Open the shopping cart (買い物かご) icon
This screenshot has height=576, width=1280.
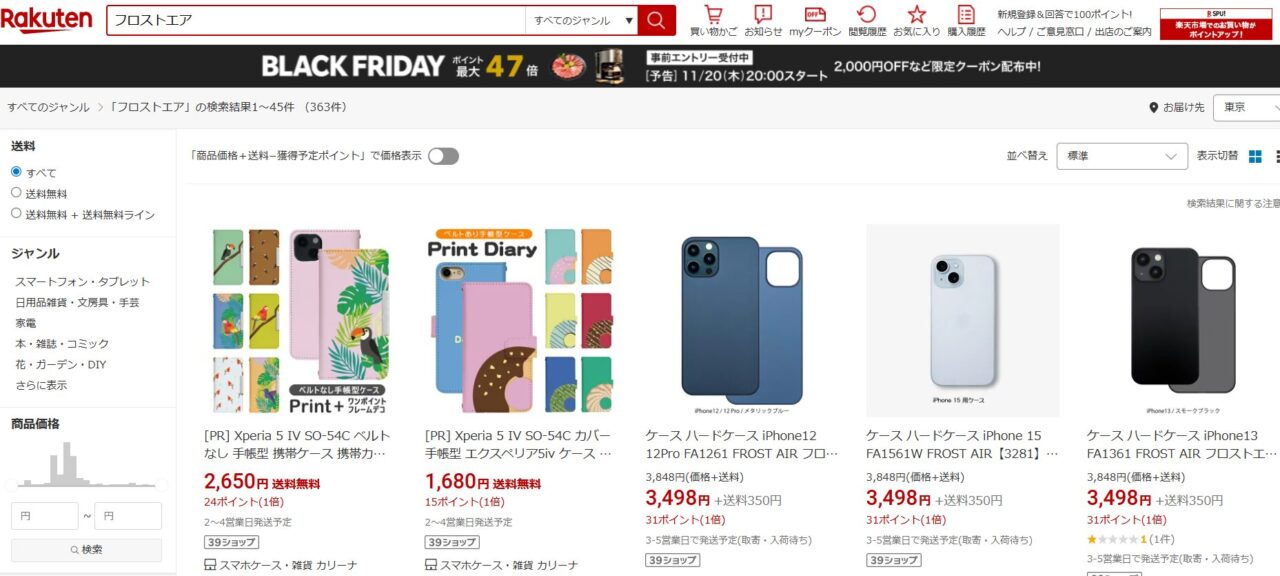[x=713, y=20]
